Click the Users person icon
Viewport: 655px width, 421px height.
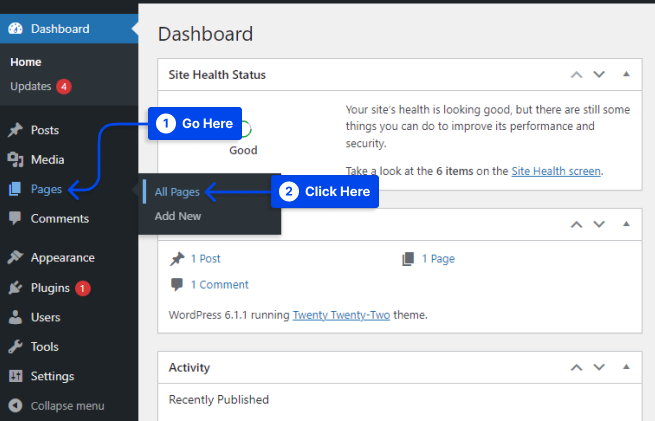(15, 317)
